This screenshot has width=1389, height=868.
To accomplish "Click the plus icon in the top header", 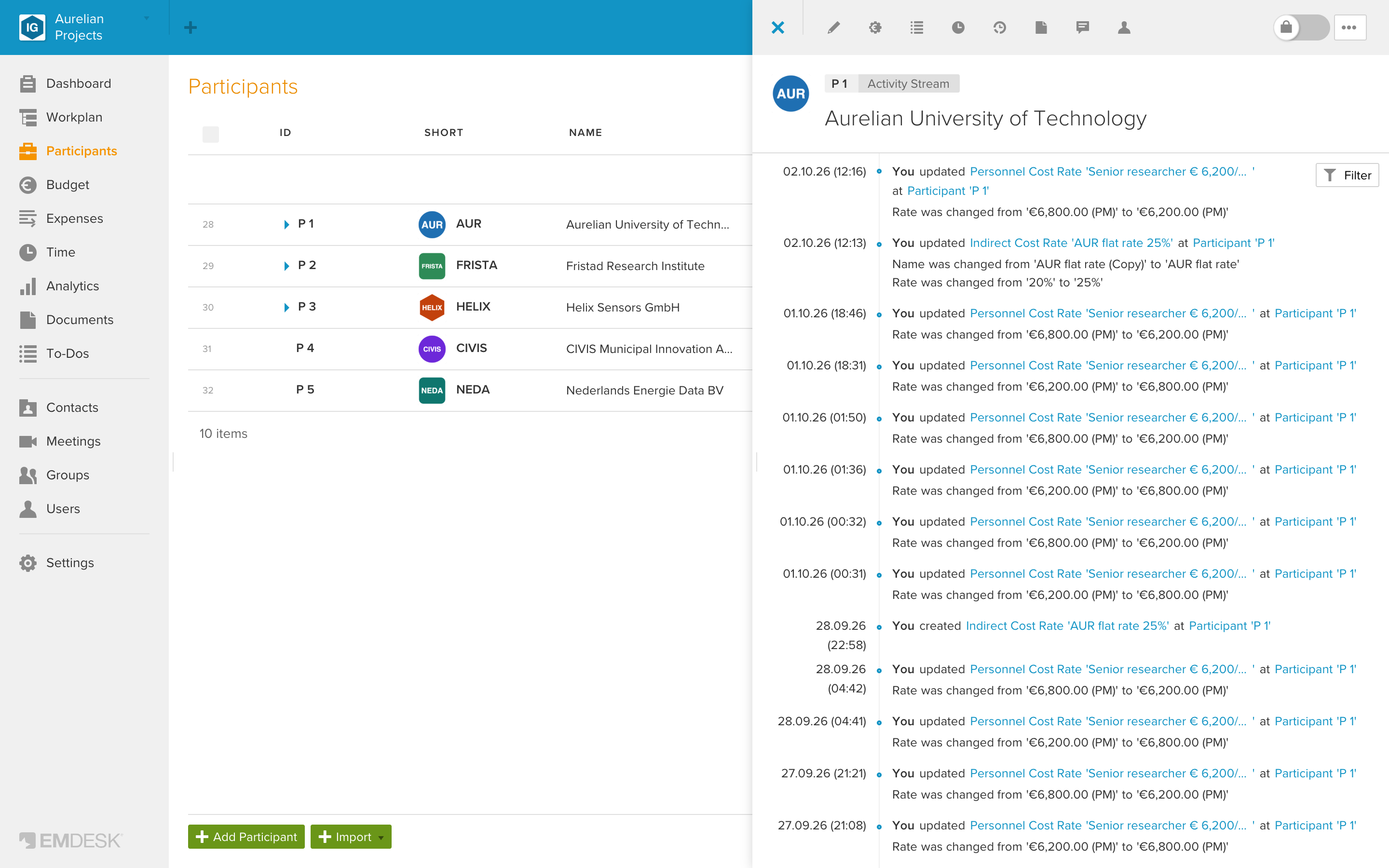I will 191,27.
